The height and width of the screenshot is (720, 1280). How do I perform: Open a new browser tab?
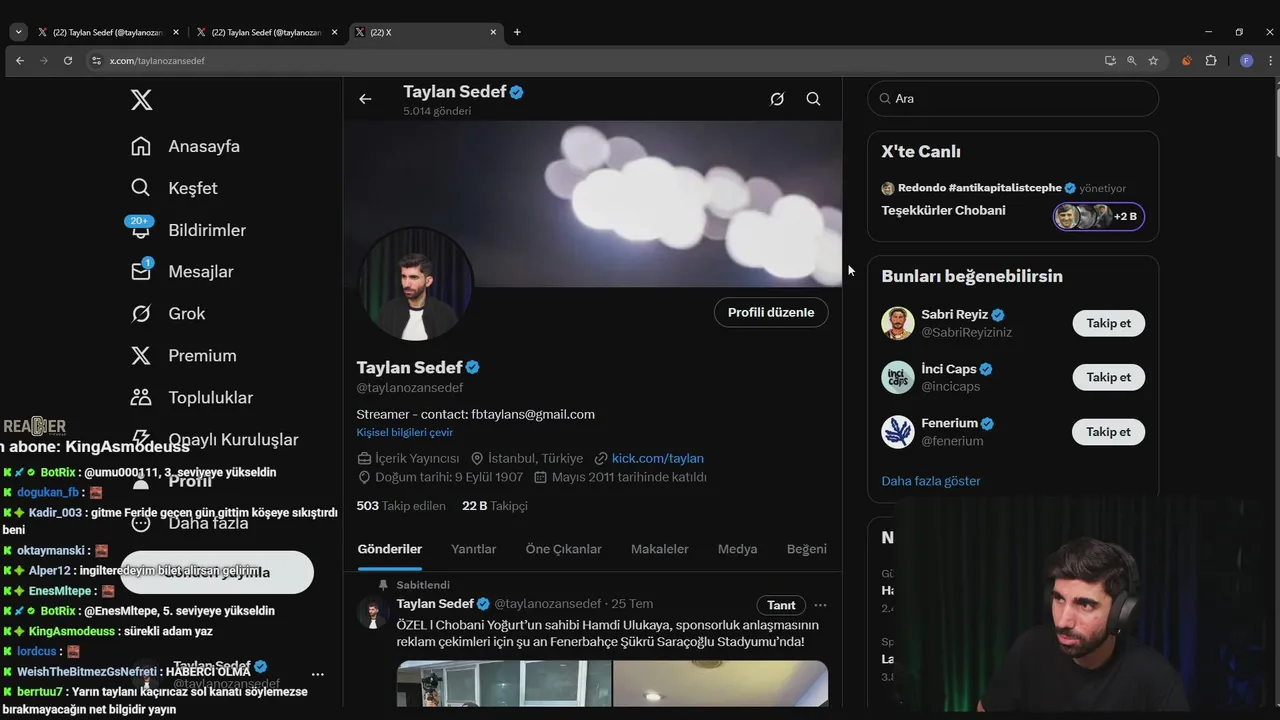(517, 32)
